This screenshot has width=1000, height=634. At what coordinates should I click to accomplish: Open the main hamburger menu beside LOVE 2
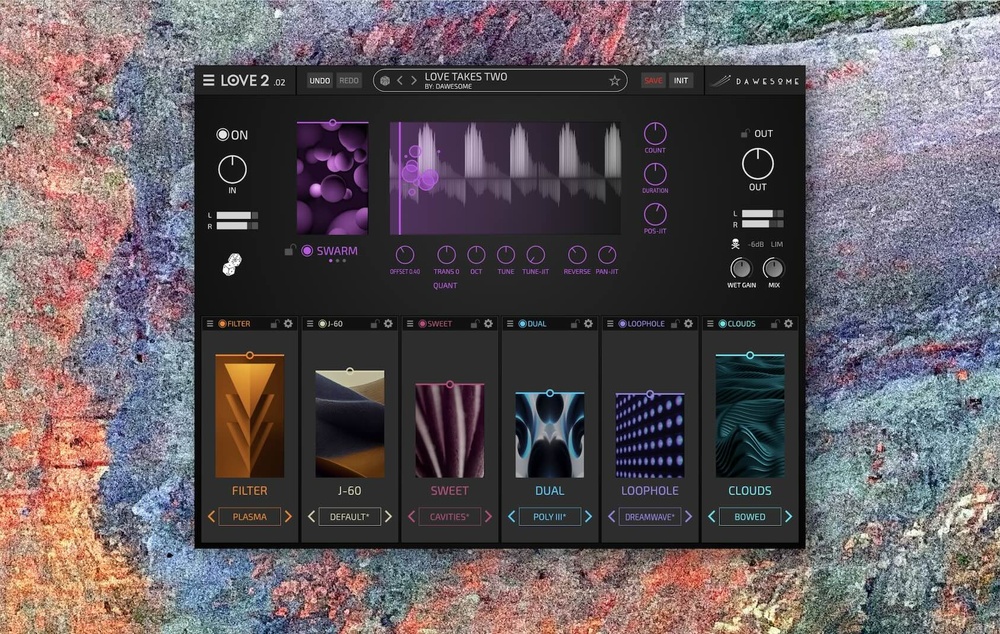208,81
